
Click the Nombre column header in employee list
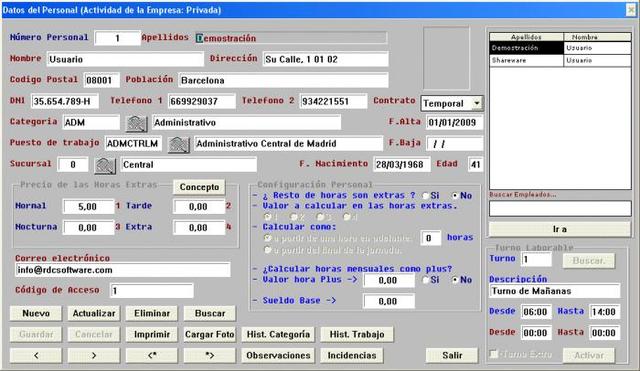(597, 37)
